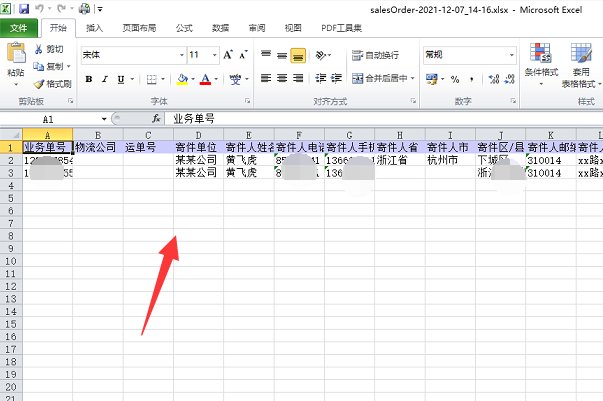Toggle Italic formatting
603x401 pixels.
tap(105, 79)
